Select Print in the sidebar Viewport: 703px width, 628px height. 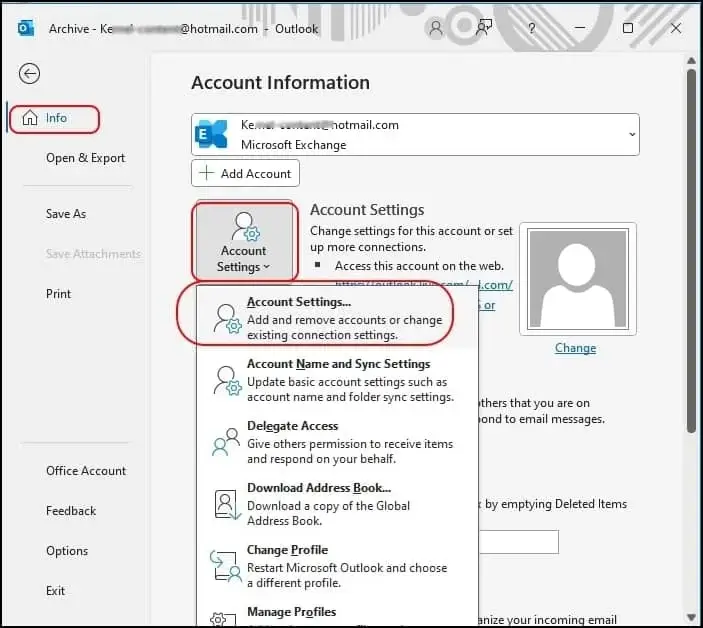(58, 294)
